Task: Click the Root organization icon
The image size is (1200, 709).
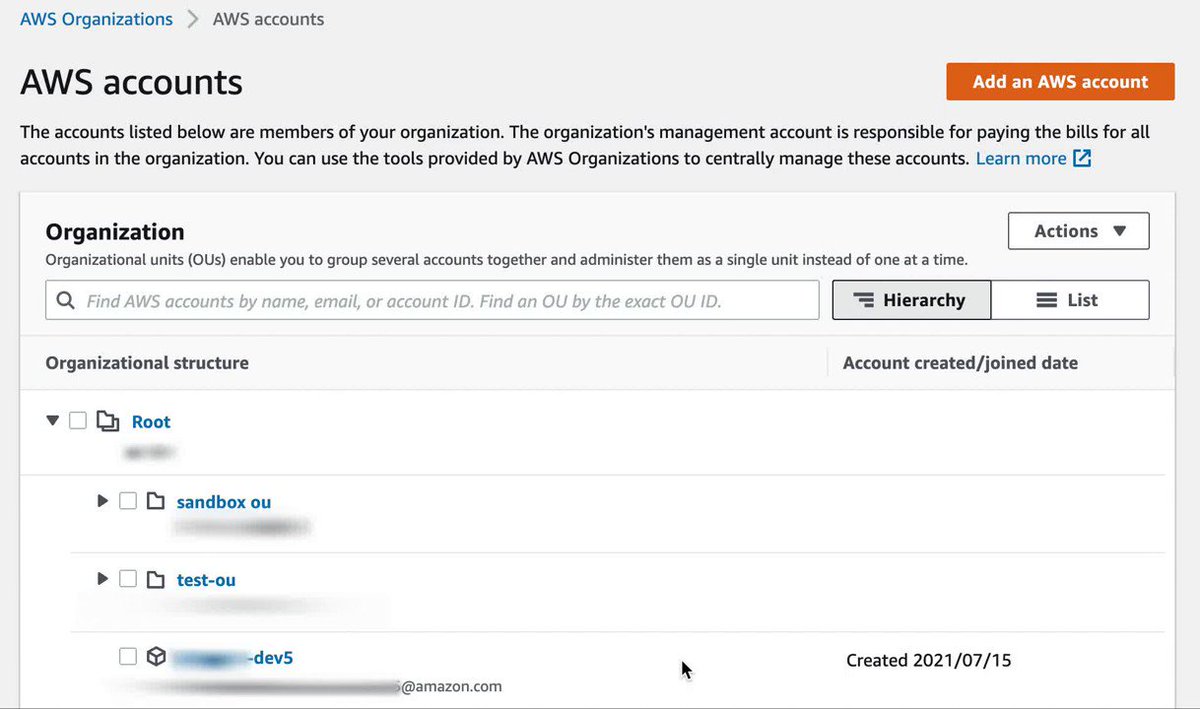Action: coord(108,422)
